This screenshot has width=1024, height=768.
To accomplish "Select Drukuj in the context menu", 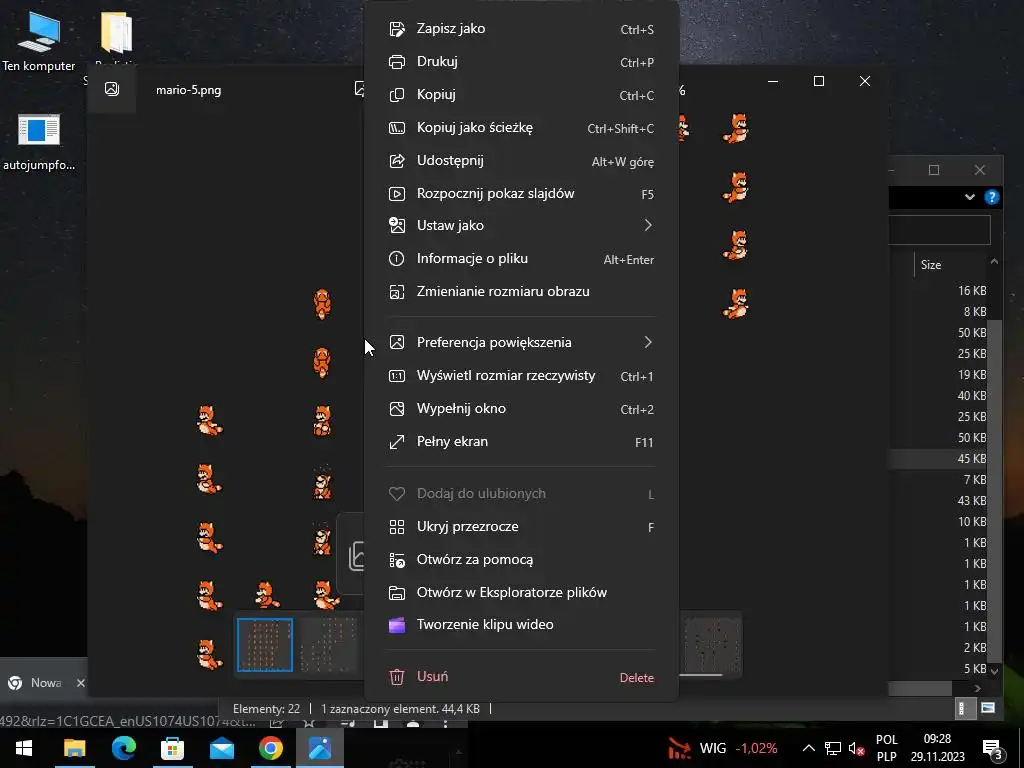I will [x=521, y=62].
